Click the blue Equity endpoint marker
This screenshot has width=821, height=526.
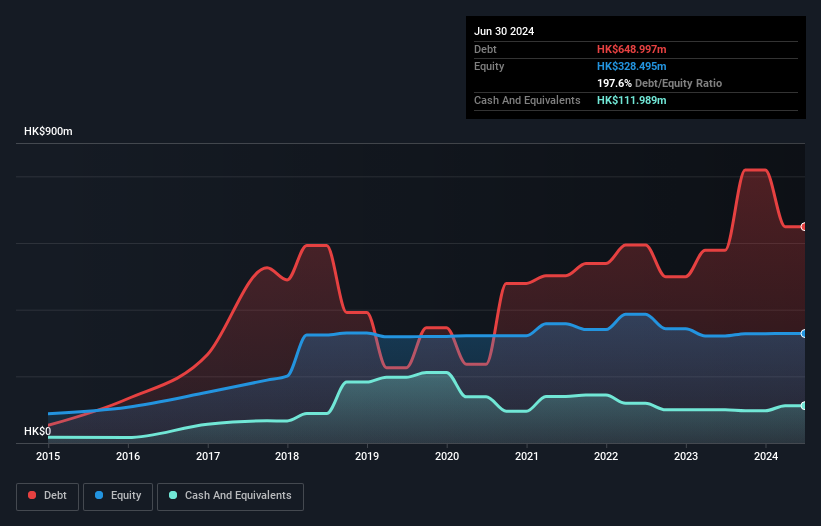click(804, 333)
